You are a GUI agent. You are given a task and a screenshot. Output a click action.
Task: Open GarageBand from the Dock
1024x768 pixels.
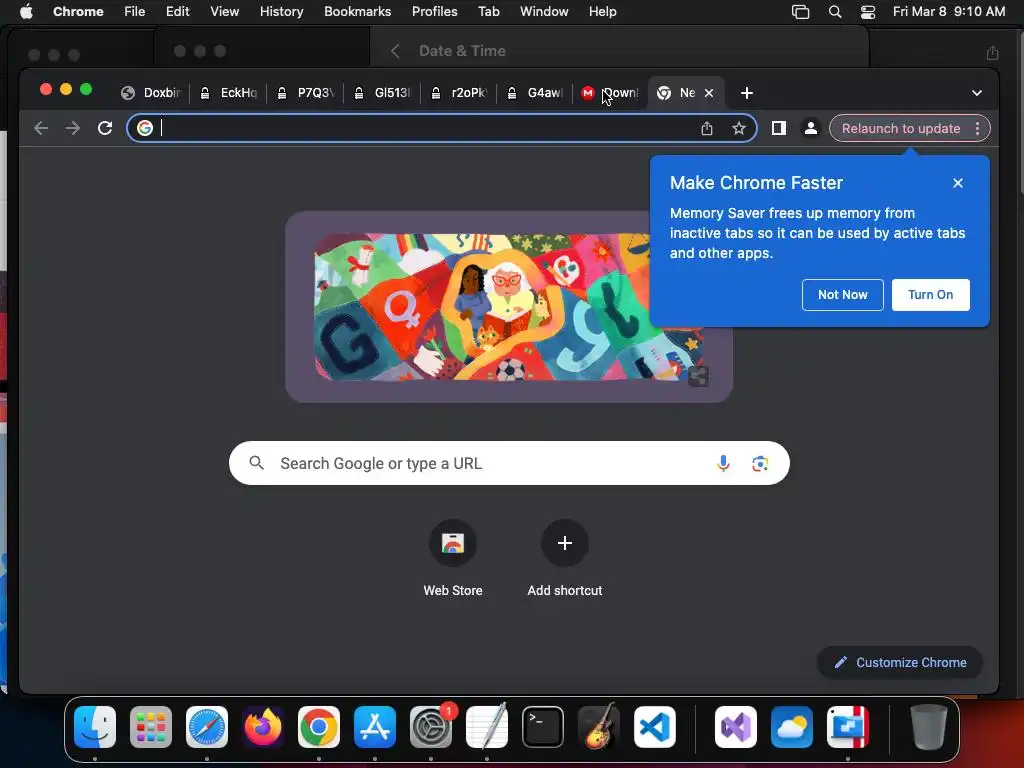pos(599,727)
